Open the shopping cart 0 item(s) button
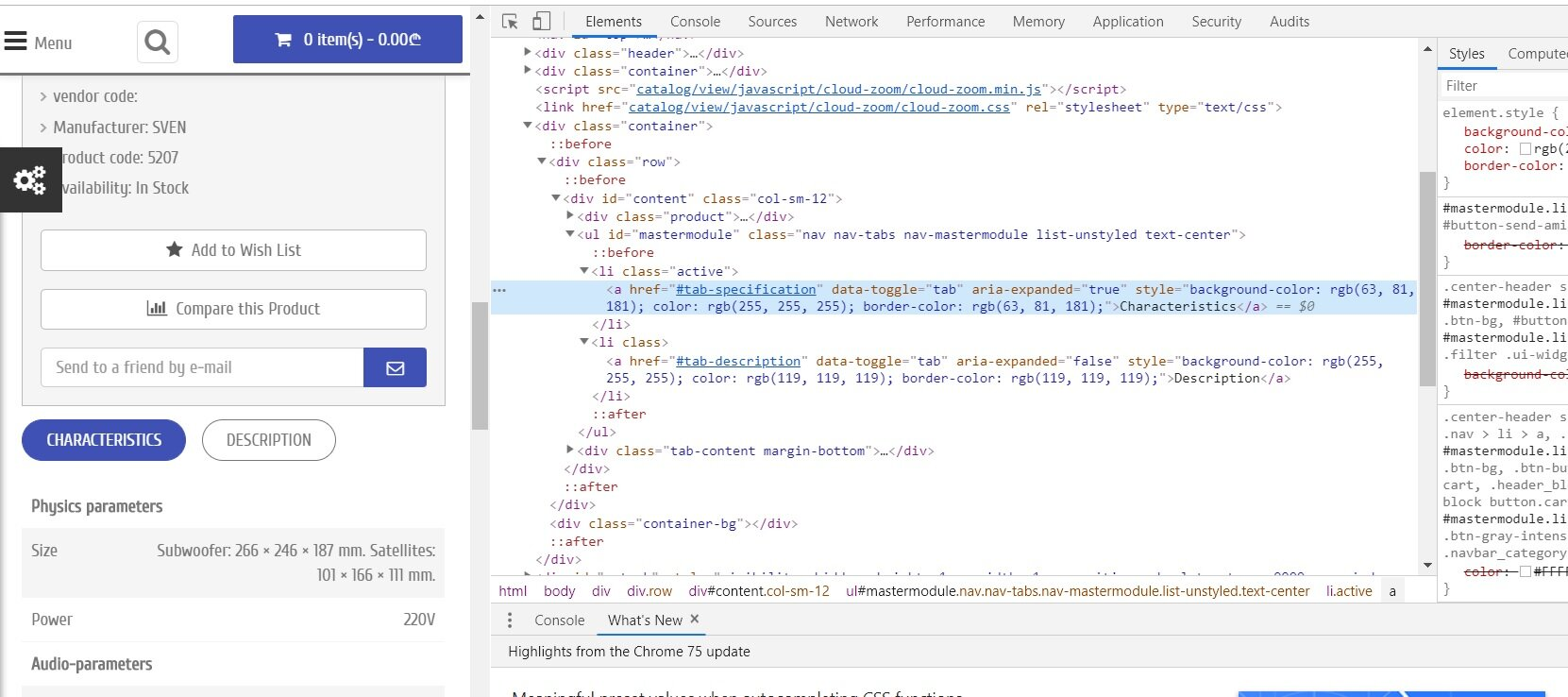The height and width of the screenshot is (697, 1568). (347, 40)
